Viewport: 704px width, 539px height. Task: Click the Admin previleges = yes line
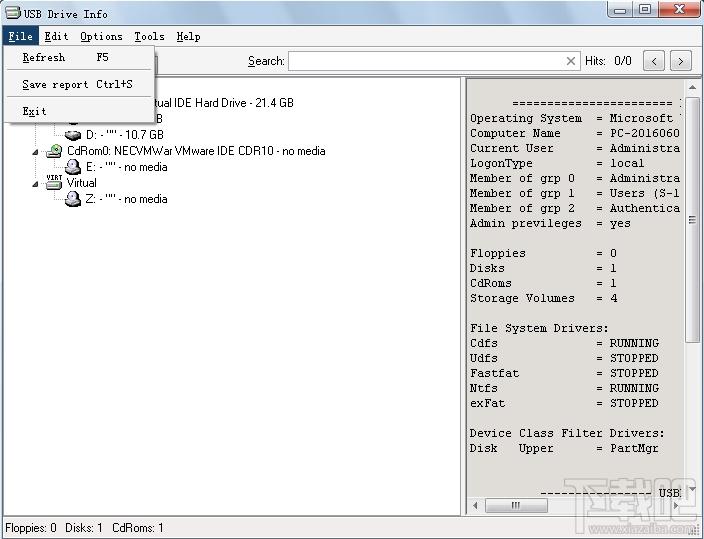tap(550, 223)
